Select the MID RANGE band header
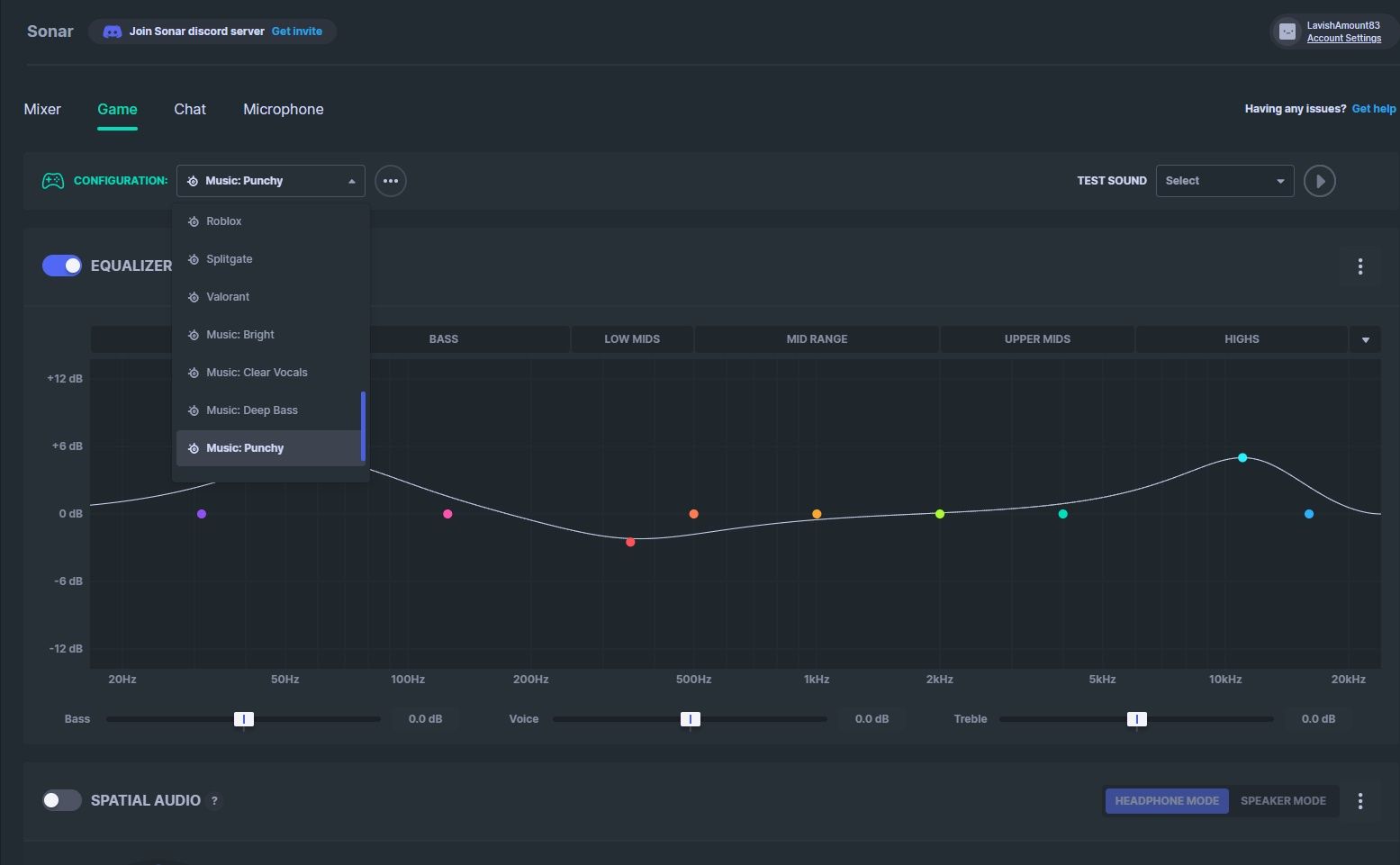This screenshot has width=1400, height=865. coord(817,339)
